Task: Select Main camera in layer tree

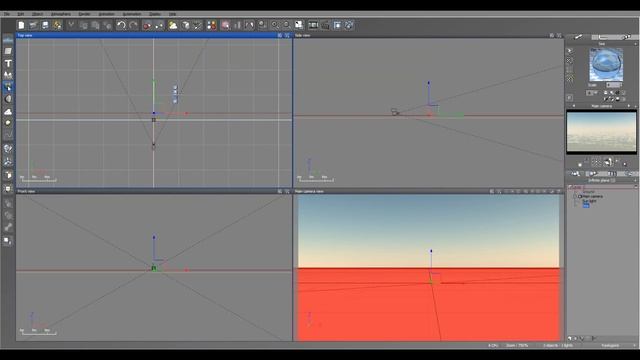Action: pyautogui.click(x=593, y=196)
